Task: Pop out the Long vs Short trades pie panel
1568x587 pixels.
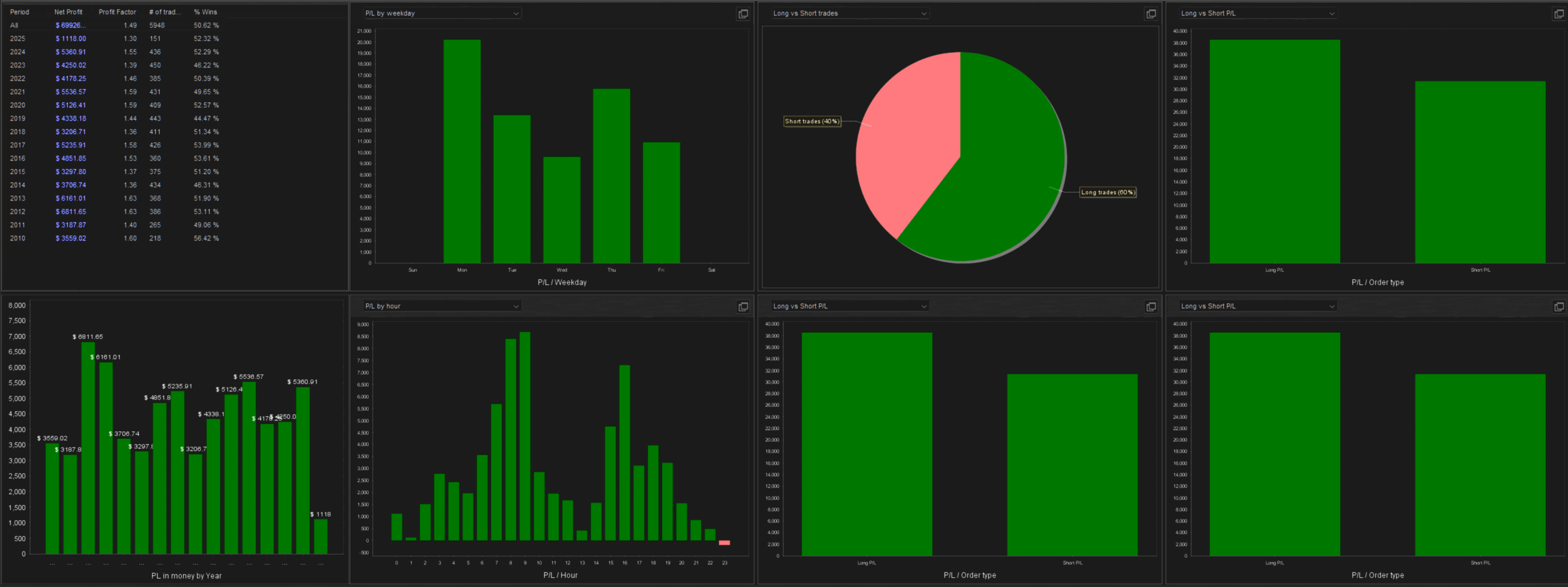Action: pyautogui.click(x=1150, y=14)
